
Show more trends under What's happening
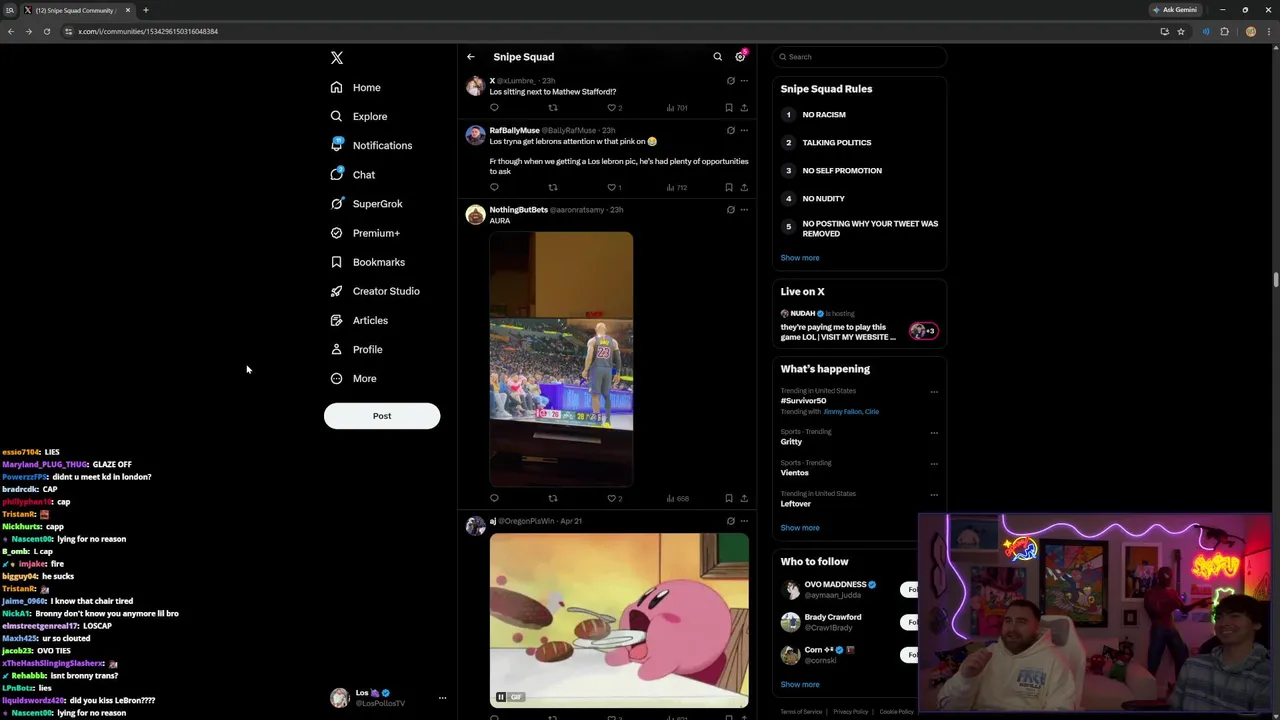(x=800, y=528)
